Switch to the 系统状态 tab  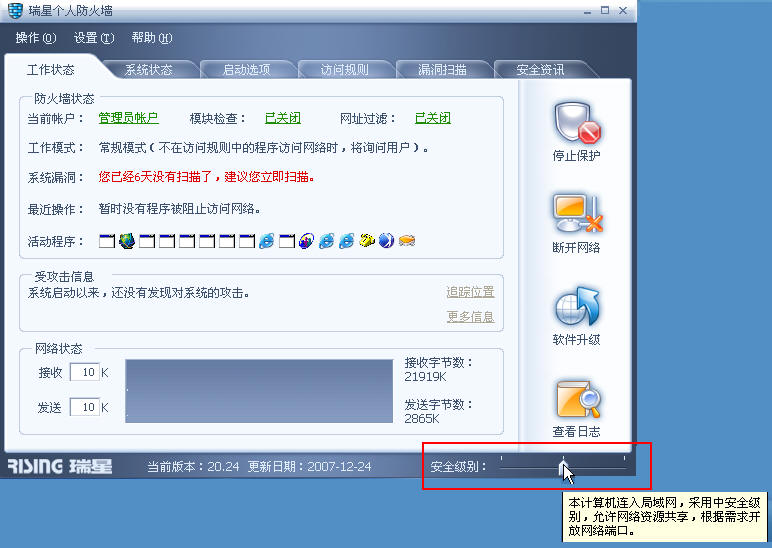148,69
